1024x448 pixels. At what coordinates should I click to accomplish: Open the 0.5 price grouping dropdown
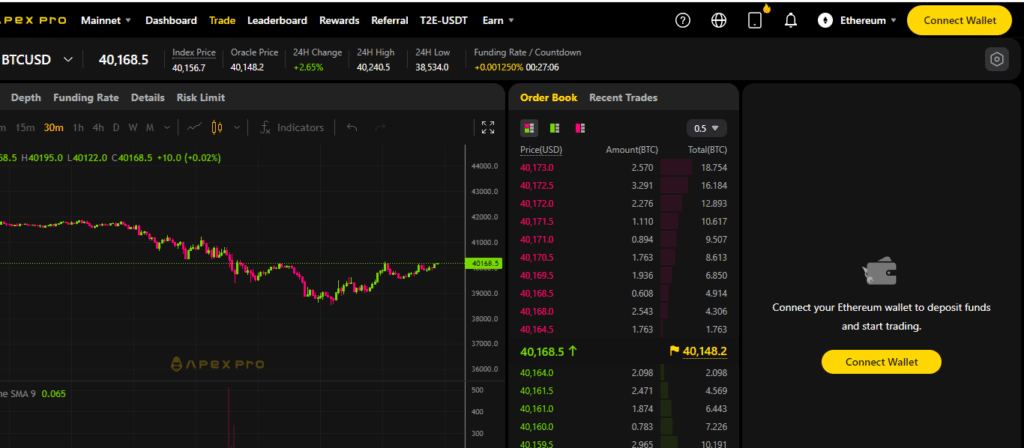point(707,128)
